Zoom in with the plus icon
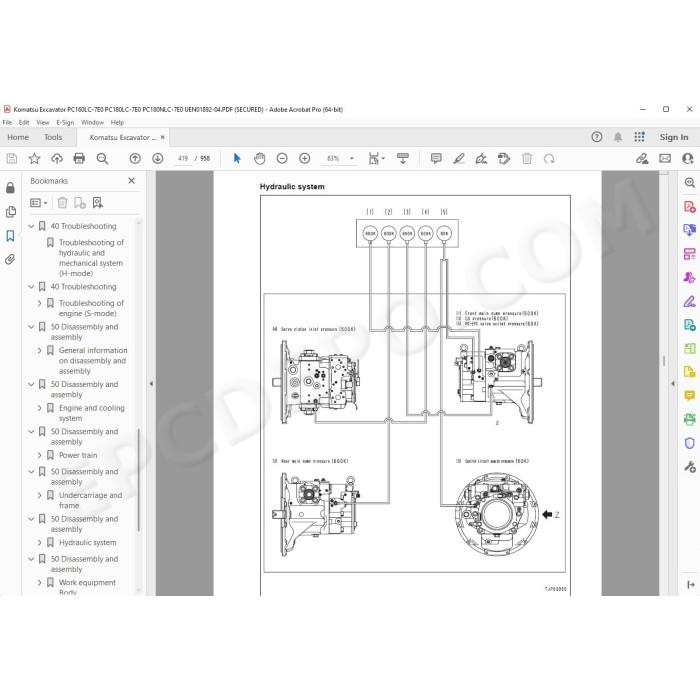700x700 pixels. [x=304, y=158]
